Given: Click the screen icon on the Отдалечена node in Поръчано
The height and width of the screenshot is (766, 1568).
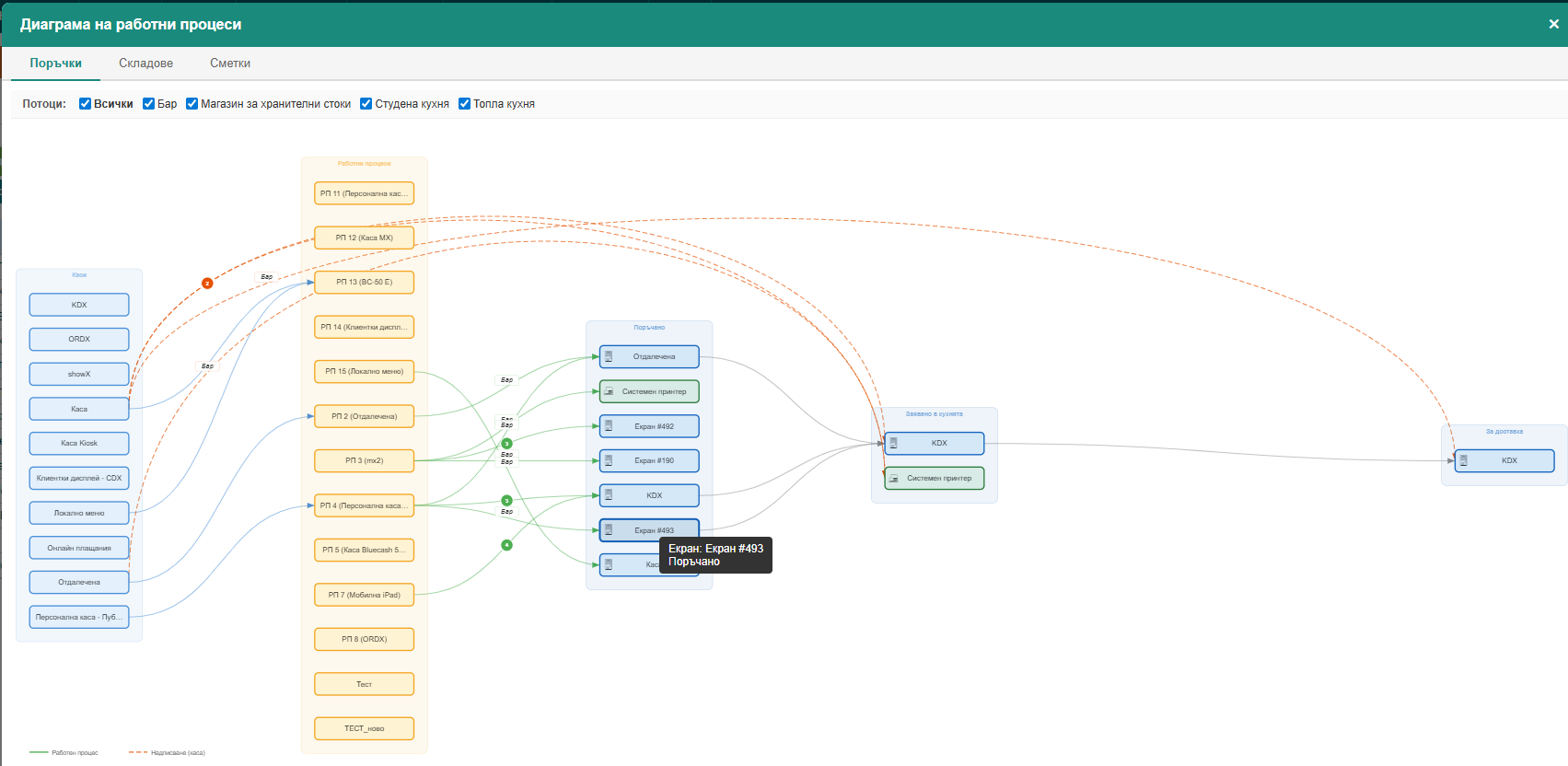Looking at the screenshot, I should pyautogui.click(x=609, y=356).
